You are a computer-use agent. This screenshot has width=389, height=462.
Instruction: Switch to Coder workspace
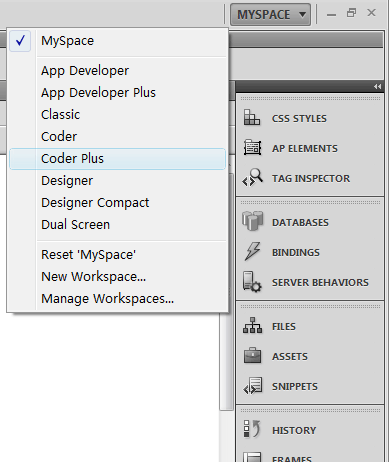click(117, 137)
